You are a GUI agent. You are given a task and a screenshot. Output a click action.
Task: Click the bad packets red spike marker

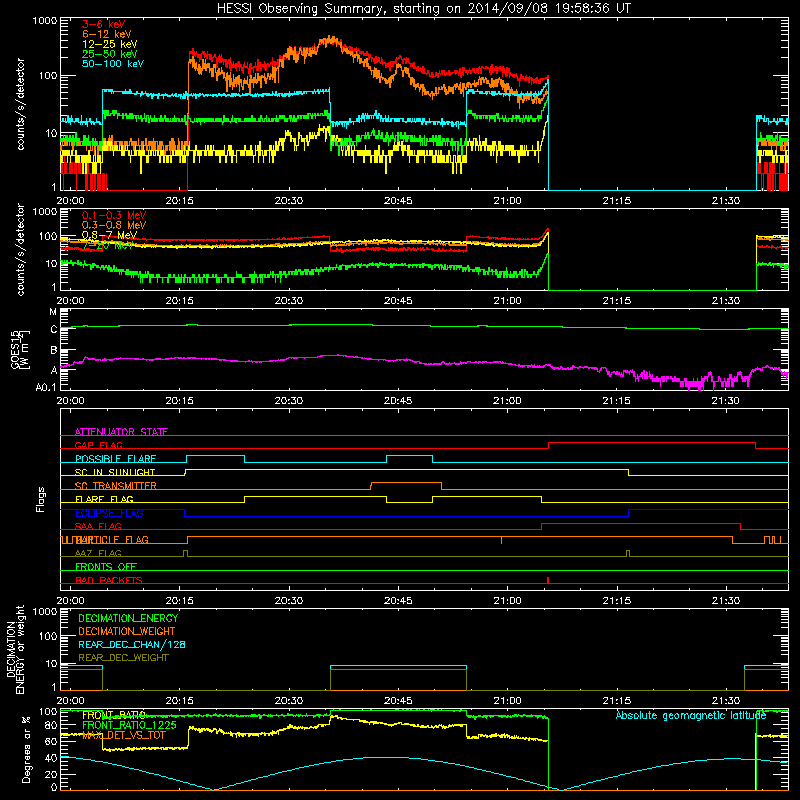pos(548,580)
